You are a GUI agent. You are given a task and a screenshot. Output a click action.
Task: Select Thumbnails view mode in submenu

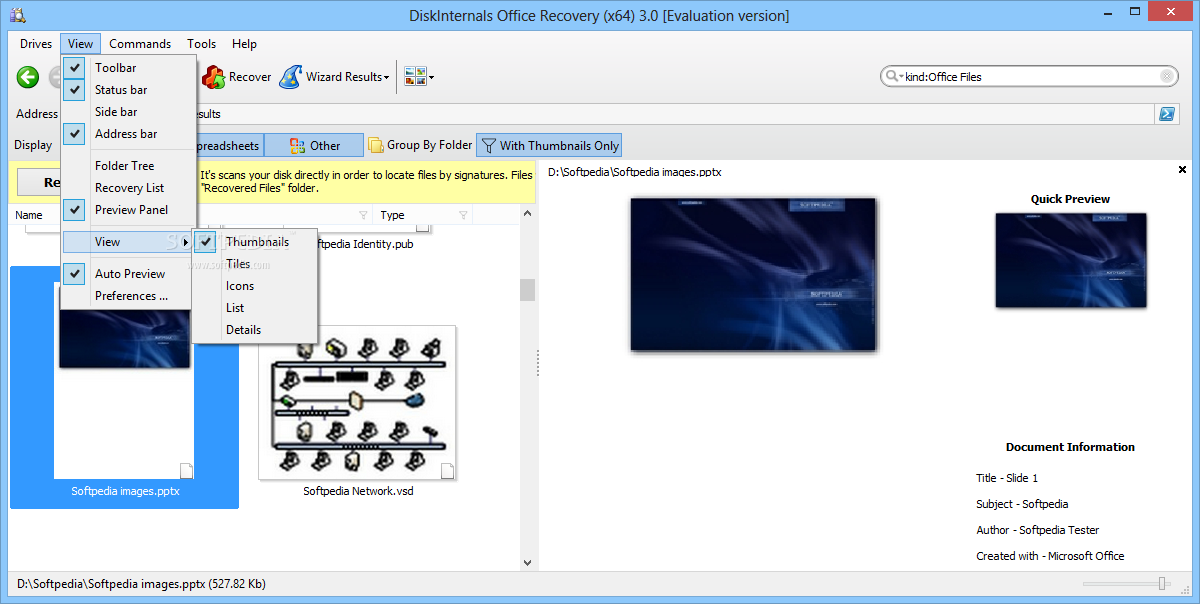(255, 242)
